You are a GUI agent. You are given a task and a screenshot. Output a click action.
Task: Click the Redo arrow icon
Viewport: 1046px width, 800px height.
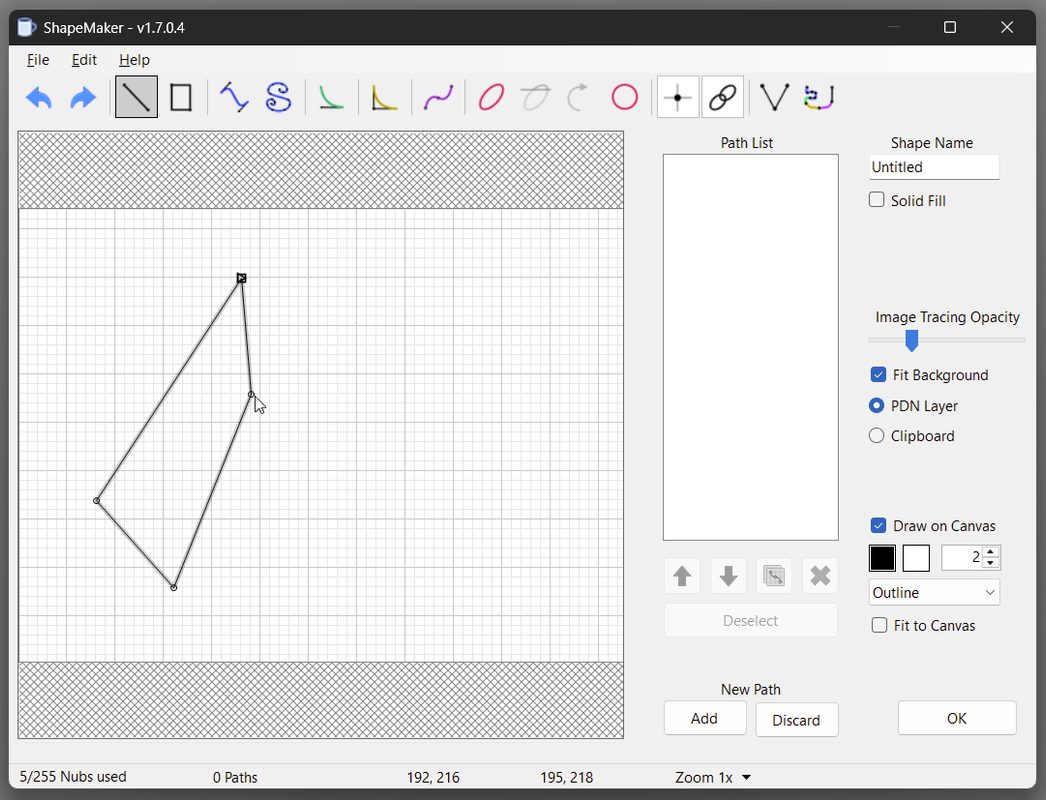[x=83, y=97]
